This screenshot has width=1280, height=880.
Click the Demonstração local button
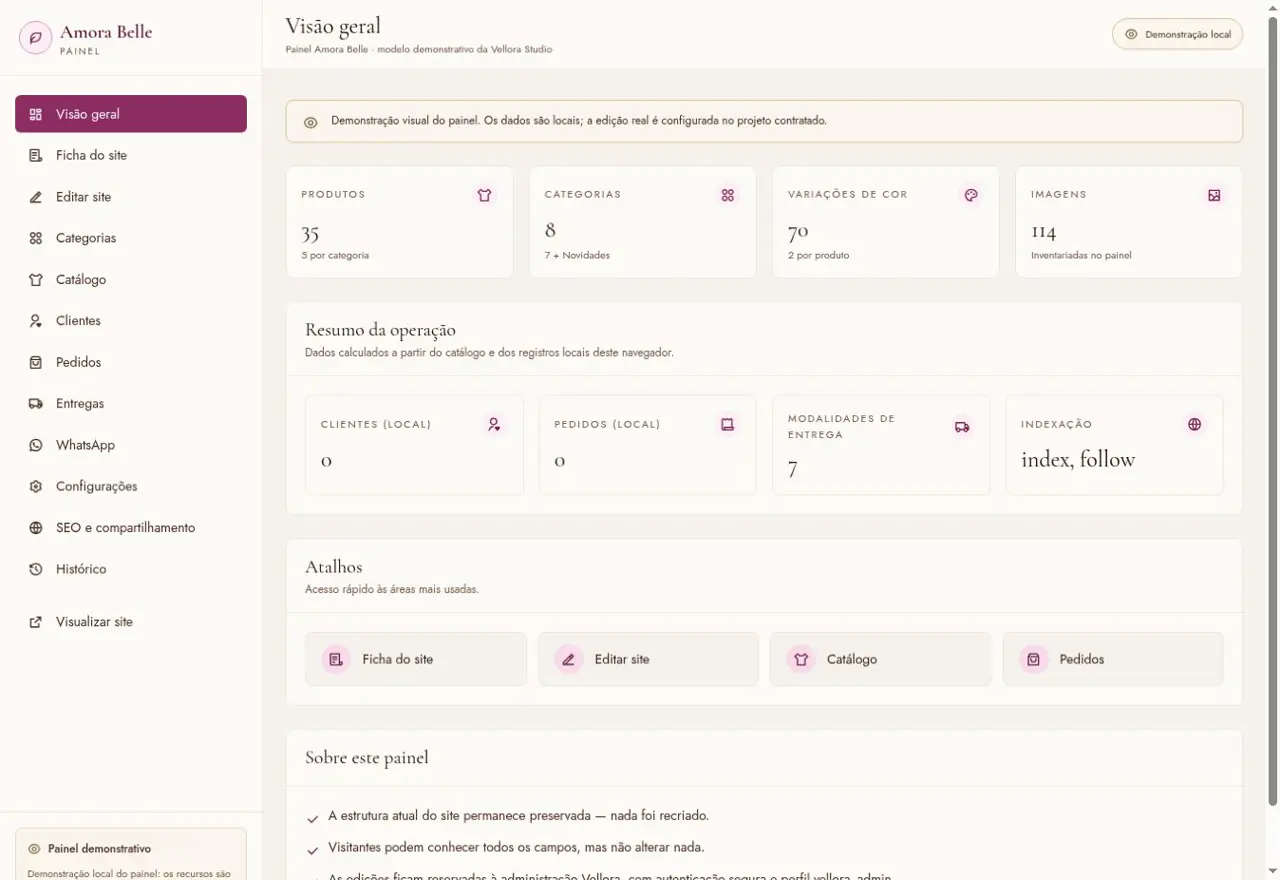[x=1177, y=34]
